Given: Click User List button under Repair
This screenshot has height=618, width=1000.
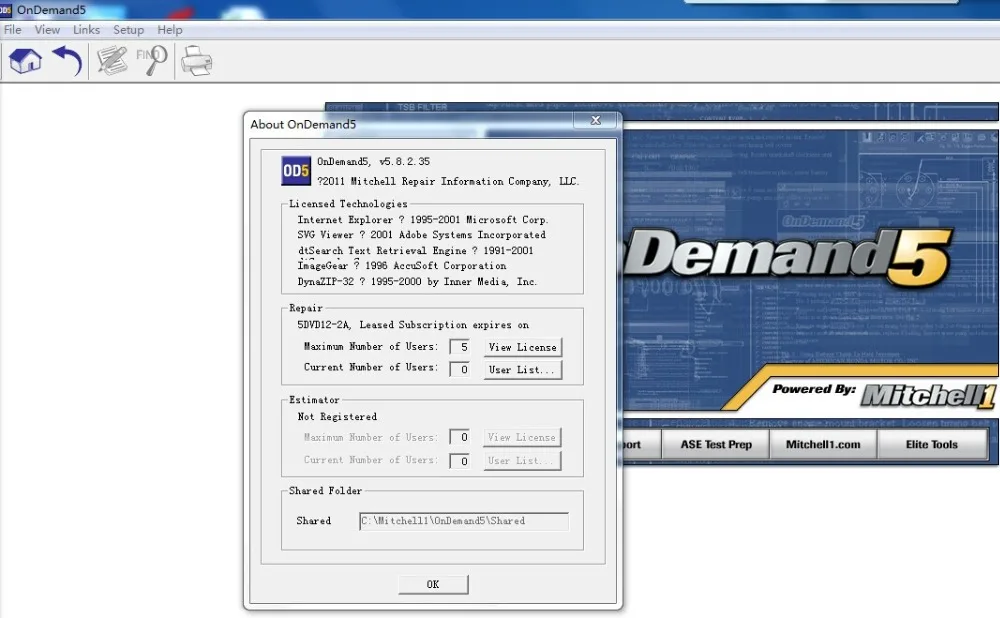Looking at the screenshot, I should (x=522, y=369).
